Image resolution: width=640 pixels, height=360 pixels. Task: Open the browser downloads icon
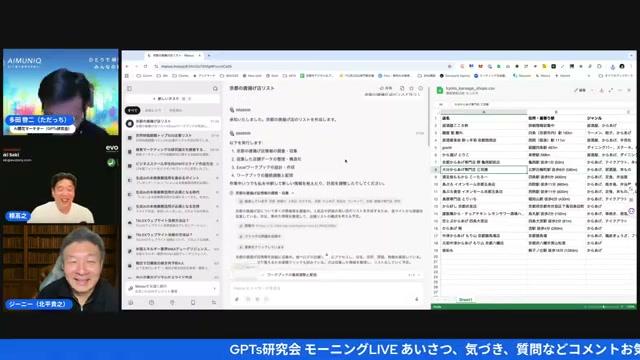[x=613, y=66]
